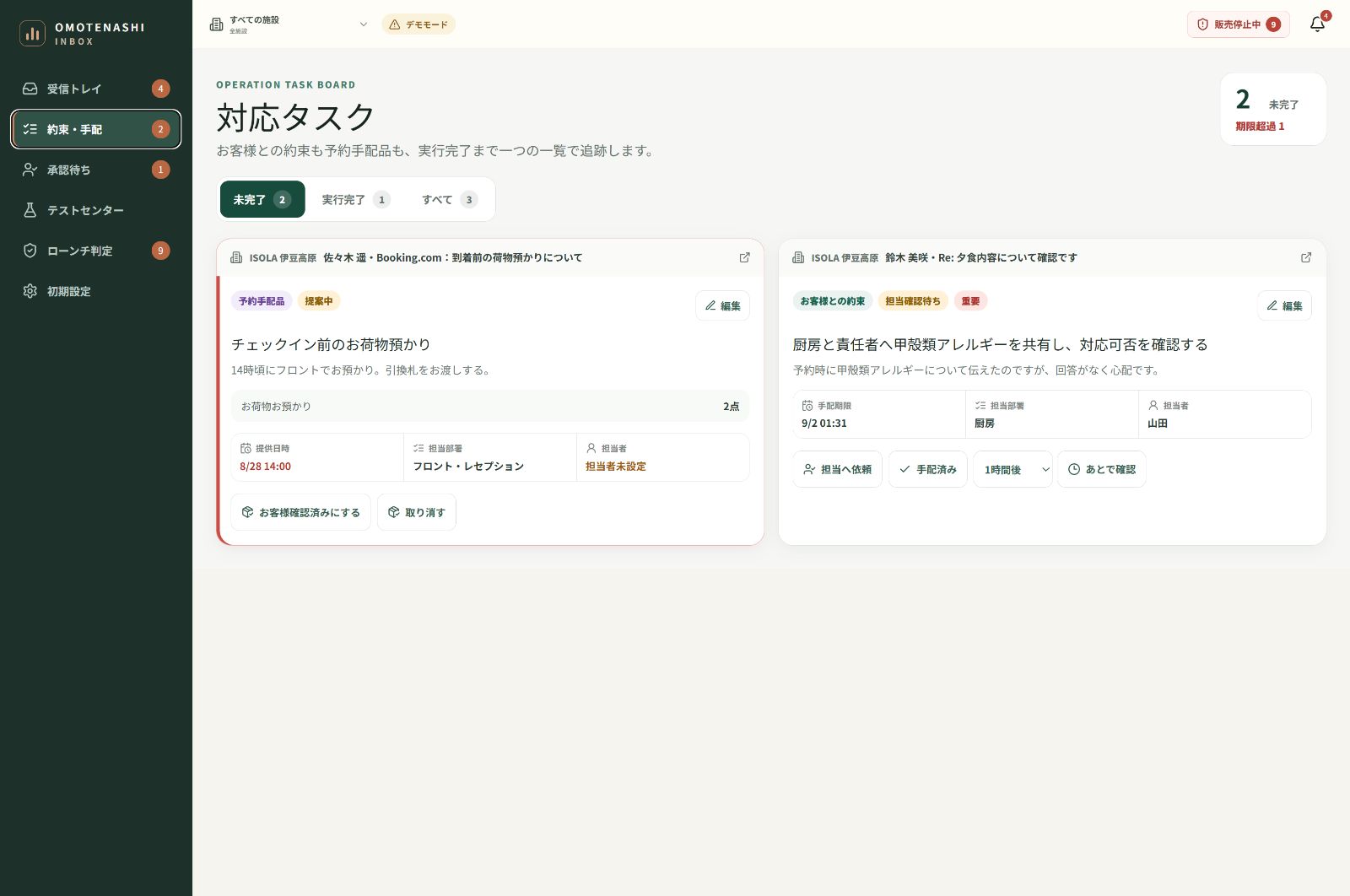Click the 販売停止中 status button
Screen dimensions: 1350x896
pos(1239,24)
